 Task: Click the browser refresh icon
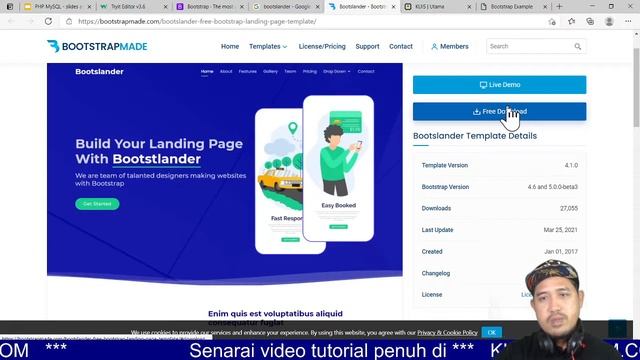click(x=48, y=21)
